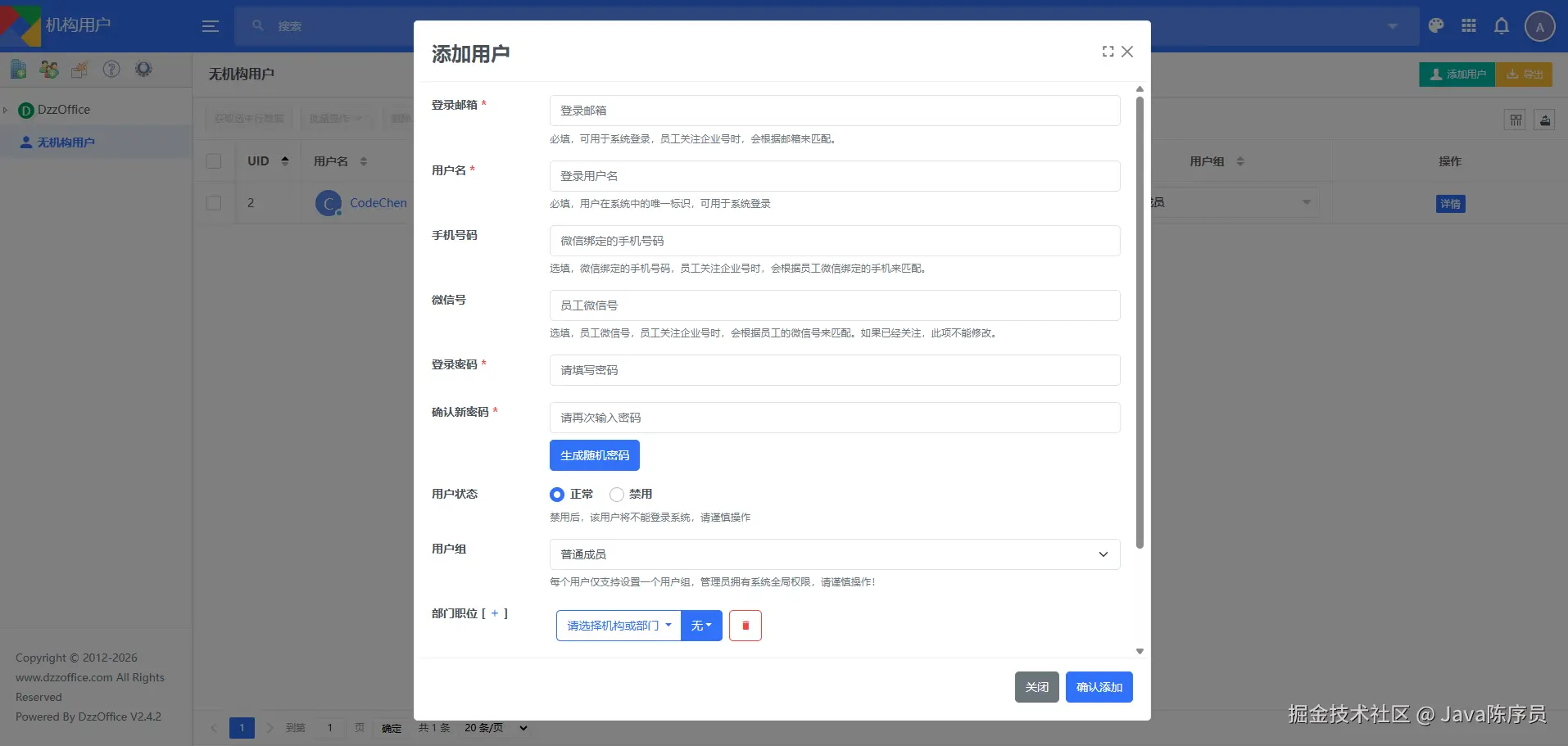Focus the 请再次输入密码 field
The height and width of the screenshot is (746, 1568).
[x=835, y=418]
